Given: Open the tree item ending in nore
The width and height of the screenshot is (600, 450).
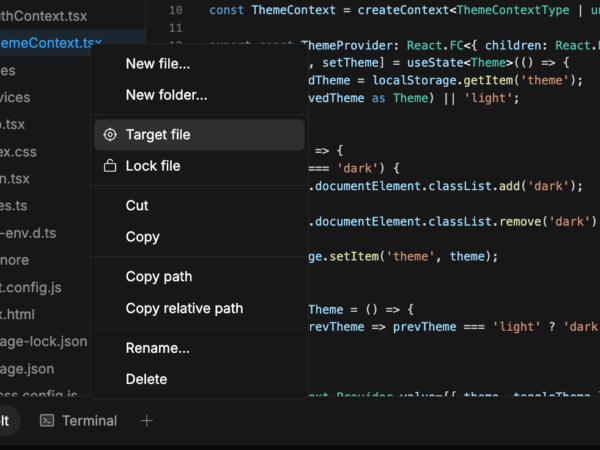Looking at the screenshot, I should [x=14, y=260].
